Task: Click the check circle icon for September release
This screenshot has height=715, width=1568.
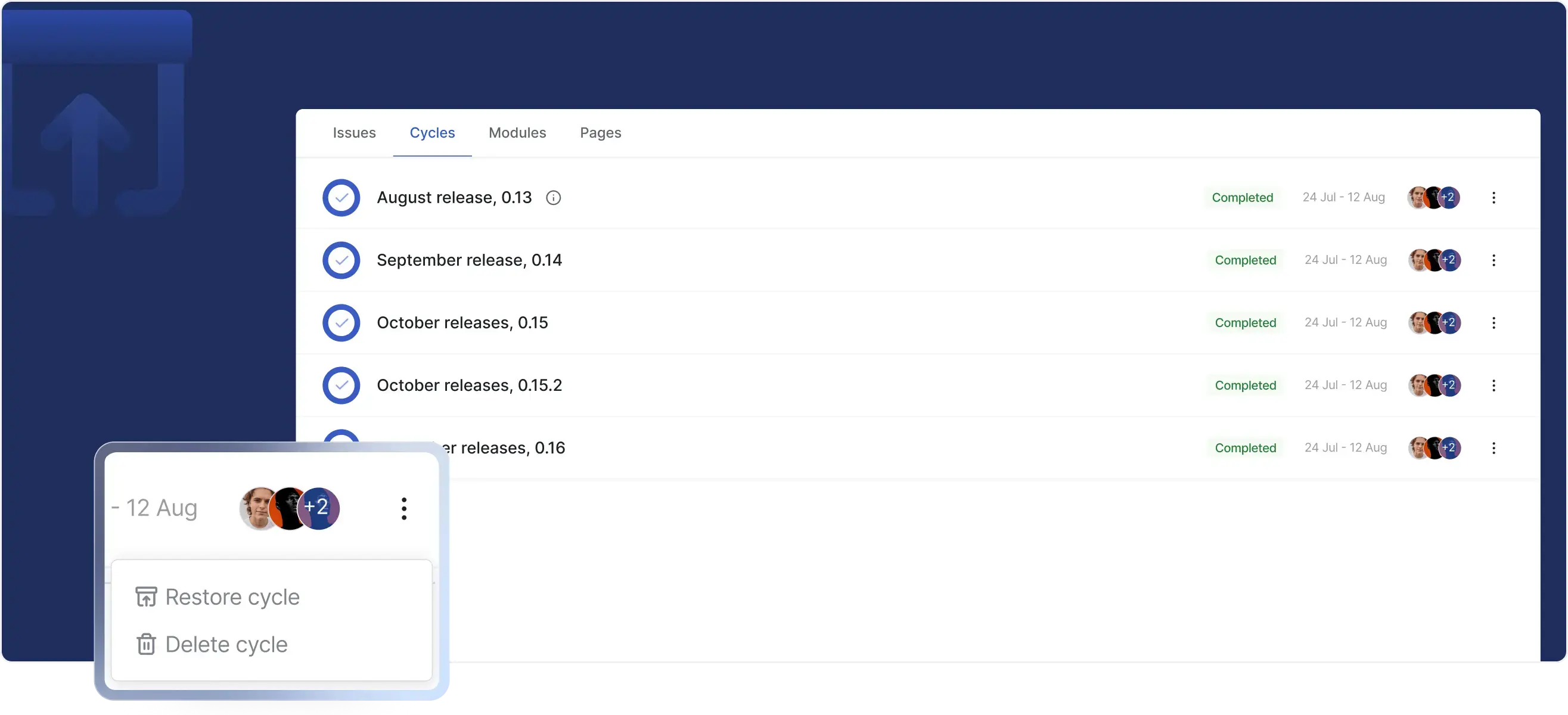Action: click(x=341, y=260)
